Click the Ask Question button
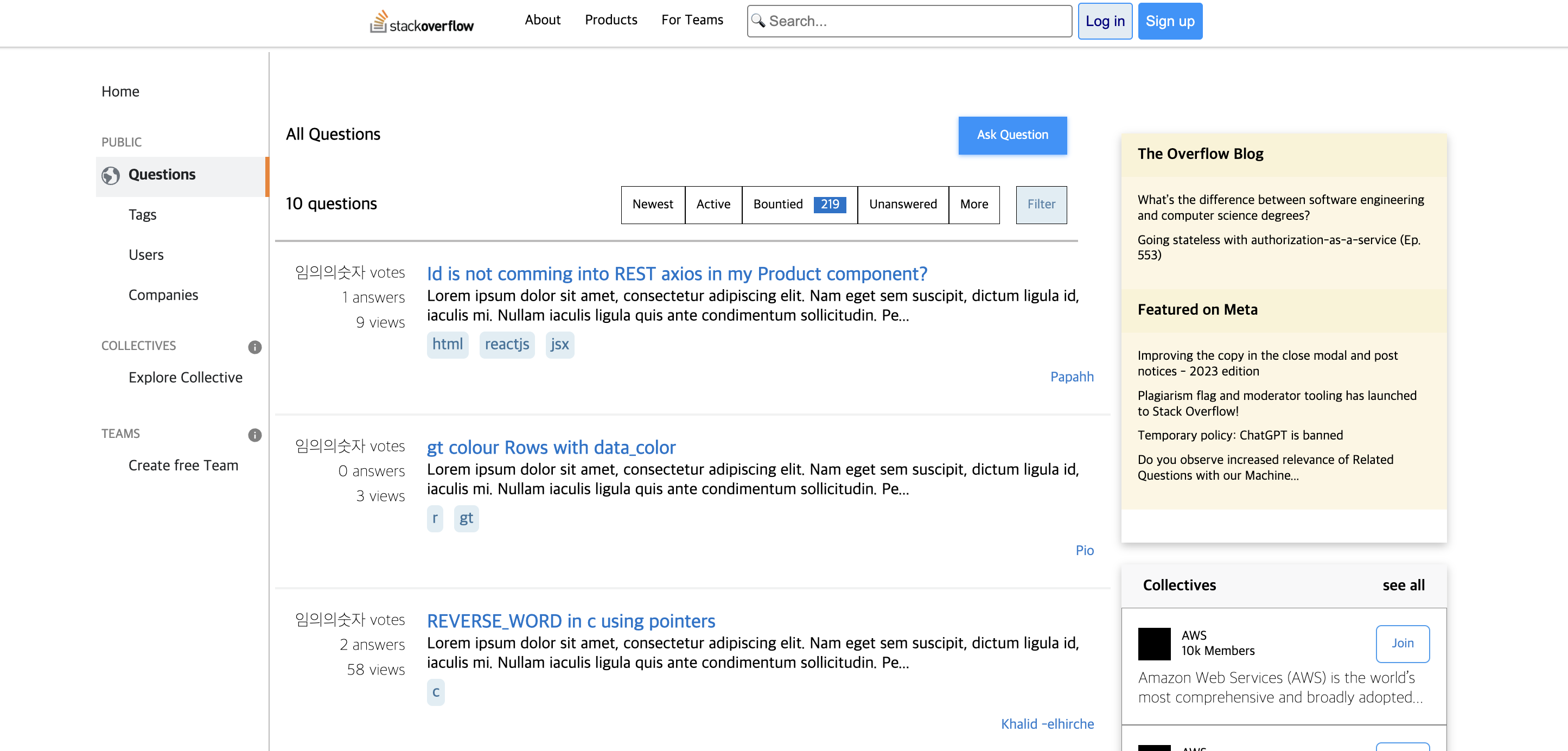Image resolution: width=1568 pixels, height=751 pixels. 1012,135
